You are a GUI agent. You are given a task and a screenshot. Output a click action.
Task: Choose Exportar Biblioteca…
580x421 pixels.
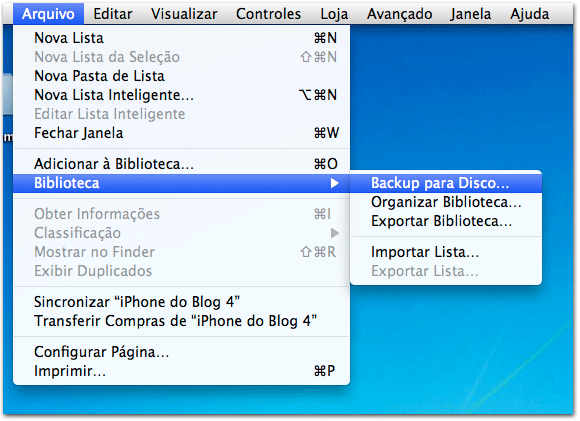(x=446, y=221)
